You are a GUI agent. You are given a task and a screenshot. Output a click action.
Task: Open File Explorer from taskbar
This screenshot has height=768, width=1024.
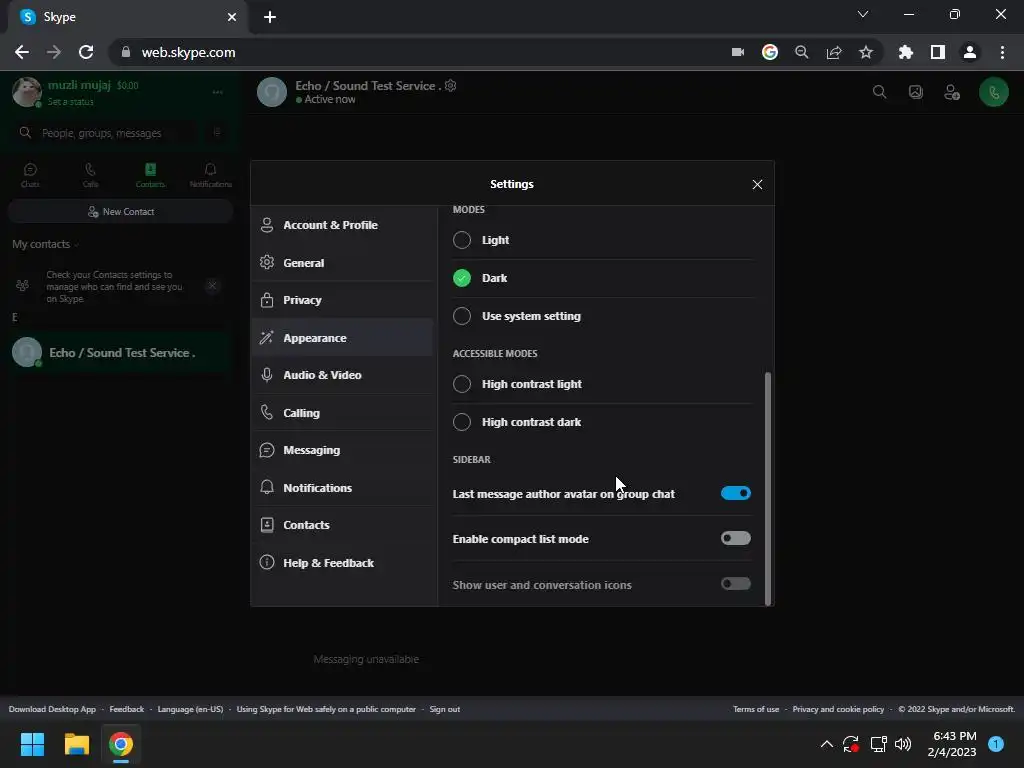[x=76, y=744]
